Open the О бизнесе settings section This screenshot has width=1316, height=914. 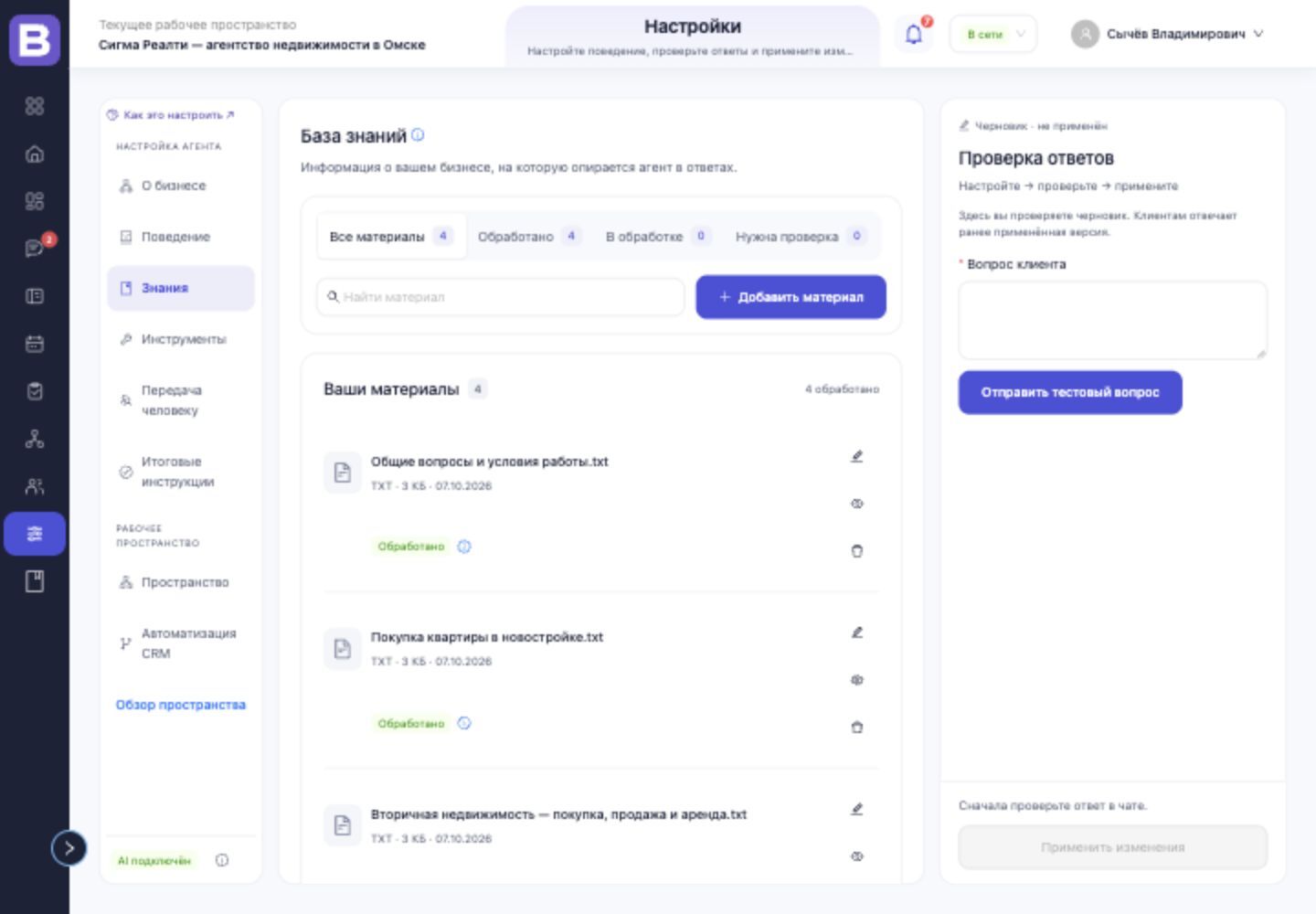click(181, 186)
